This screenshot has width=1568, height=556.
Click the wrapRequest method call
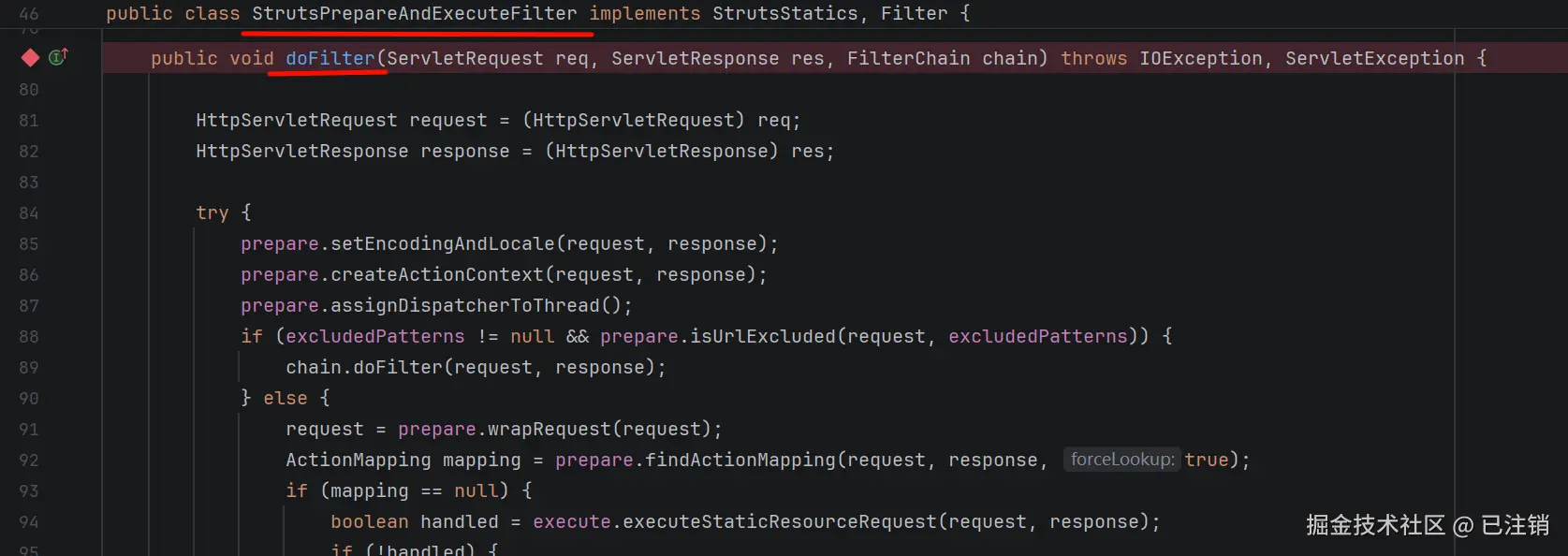tap(550, 429)
